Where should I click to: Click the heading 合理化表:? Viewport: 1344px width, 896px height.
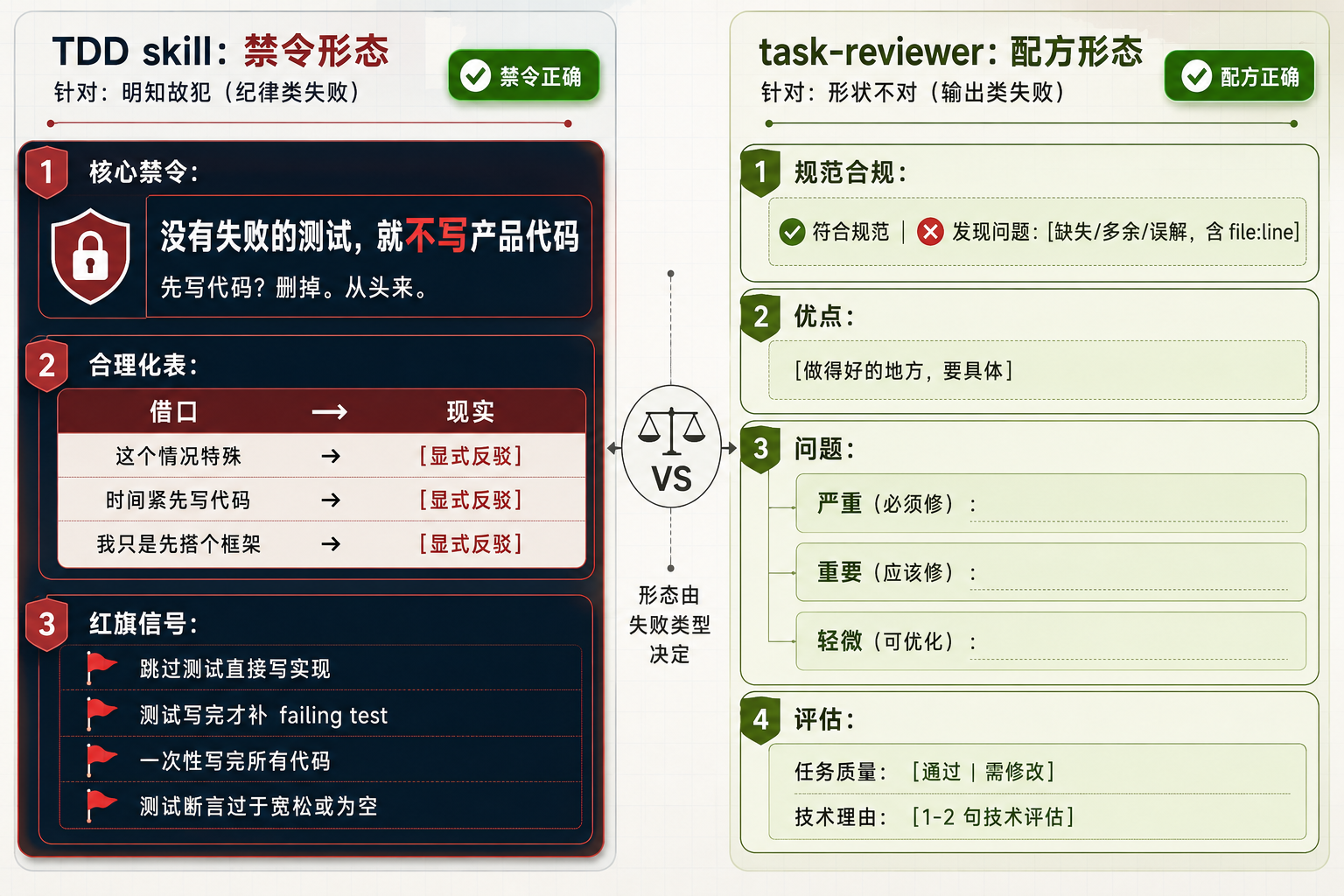pyautogui.click(x=144, y=365)
